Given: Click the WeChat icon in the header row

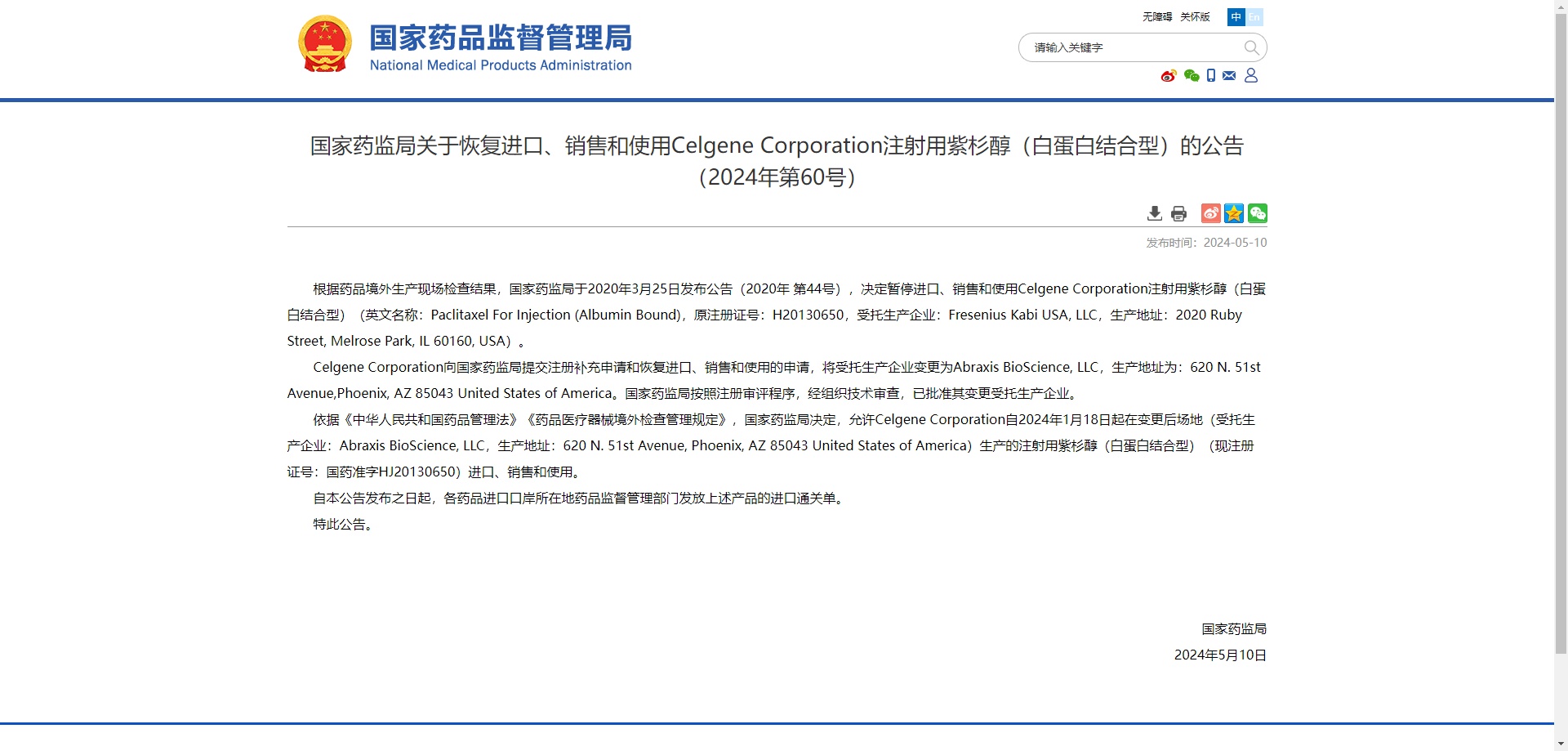Looking at the screenshot, I should pos(1189,75).
